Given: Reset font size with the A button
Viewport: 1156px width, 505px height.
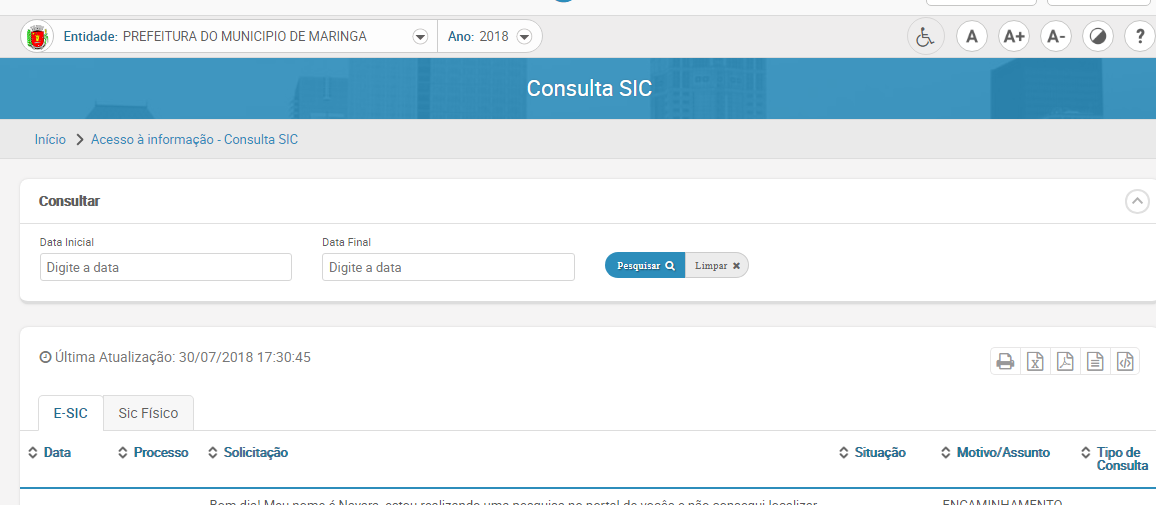Looking at the screenshot, I should click(972, 36).
